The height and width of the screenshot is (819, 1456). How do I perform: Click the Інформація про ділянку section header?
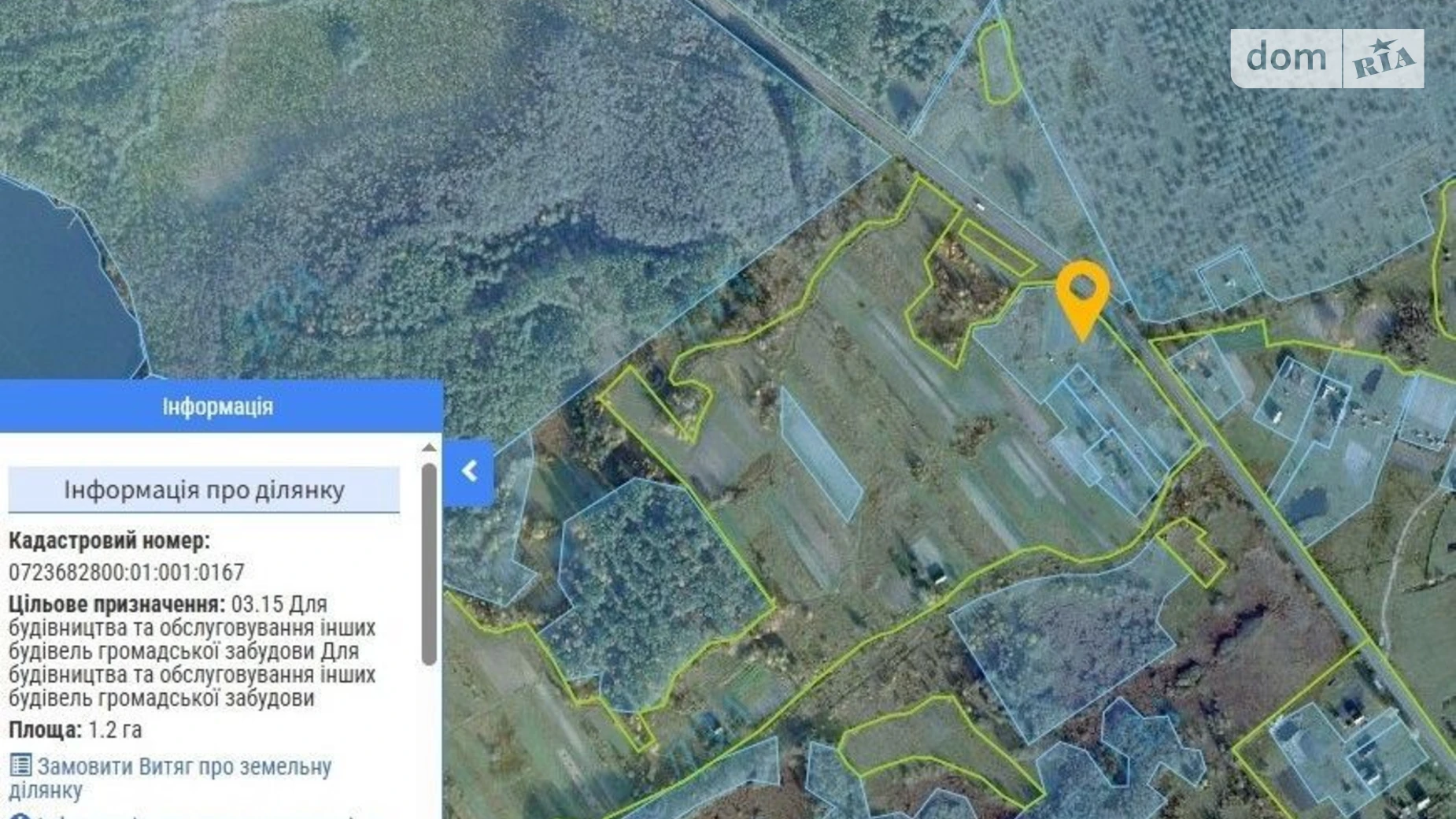point(204,490)
